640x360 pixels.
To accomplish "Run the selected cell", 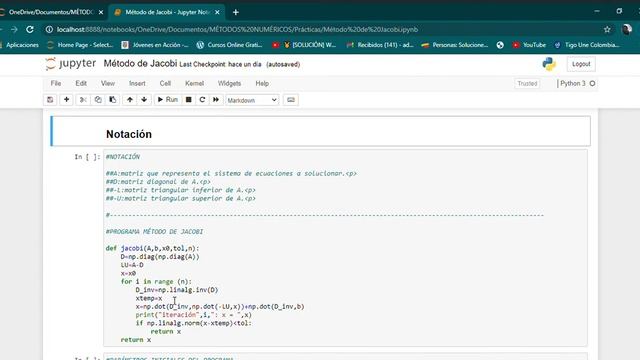I will tap(167, 100).
